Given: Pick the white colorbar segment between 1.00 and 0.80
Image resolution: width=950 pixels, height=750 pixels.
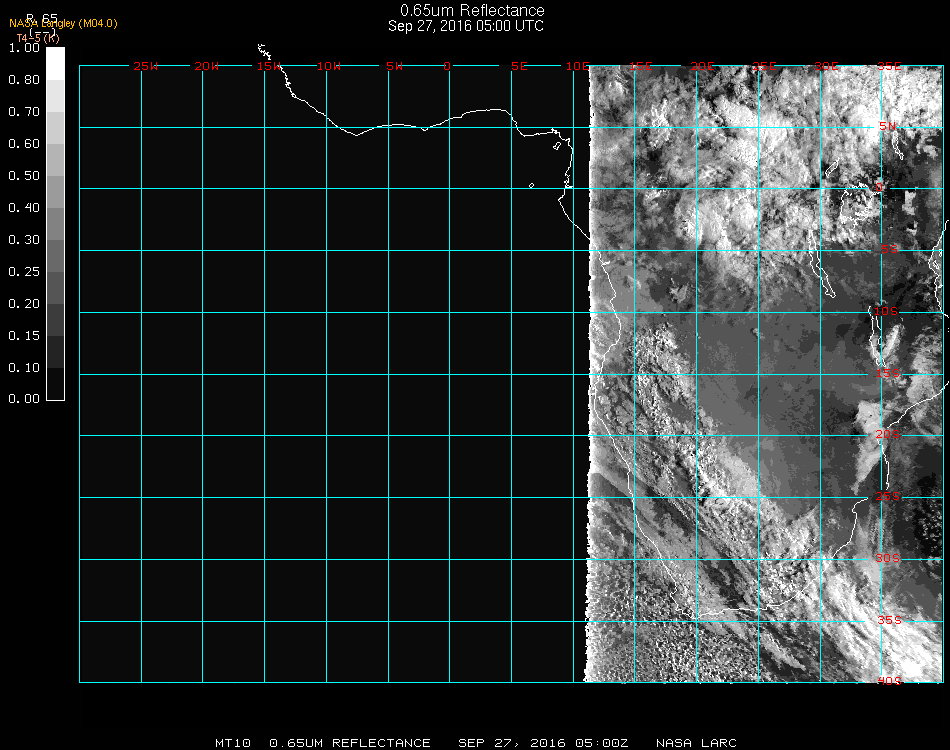Looking at the screenshot, I should point(55,64).
